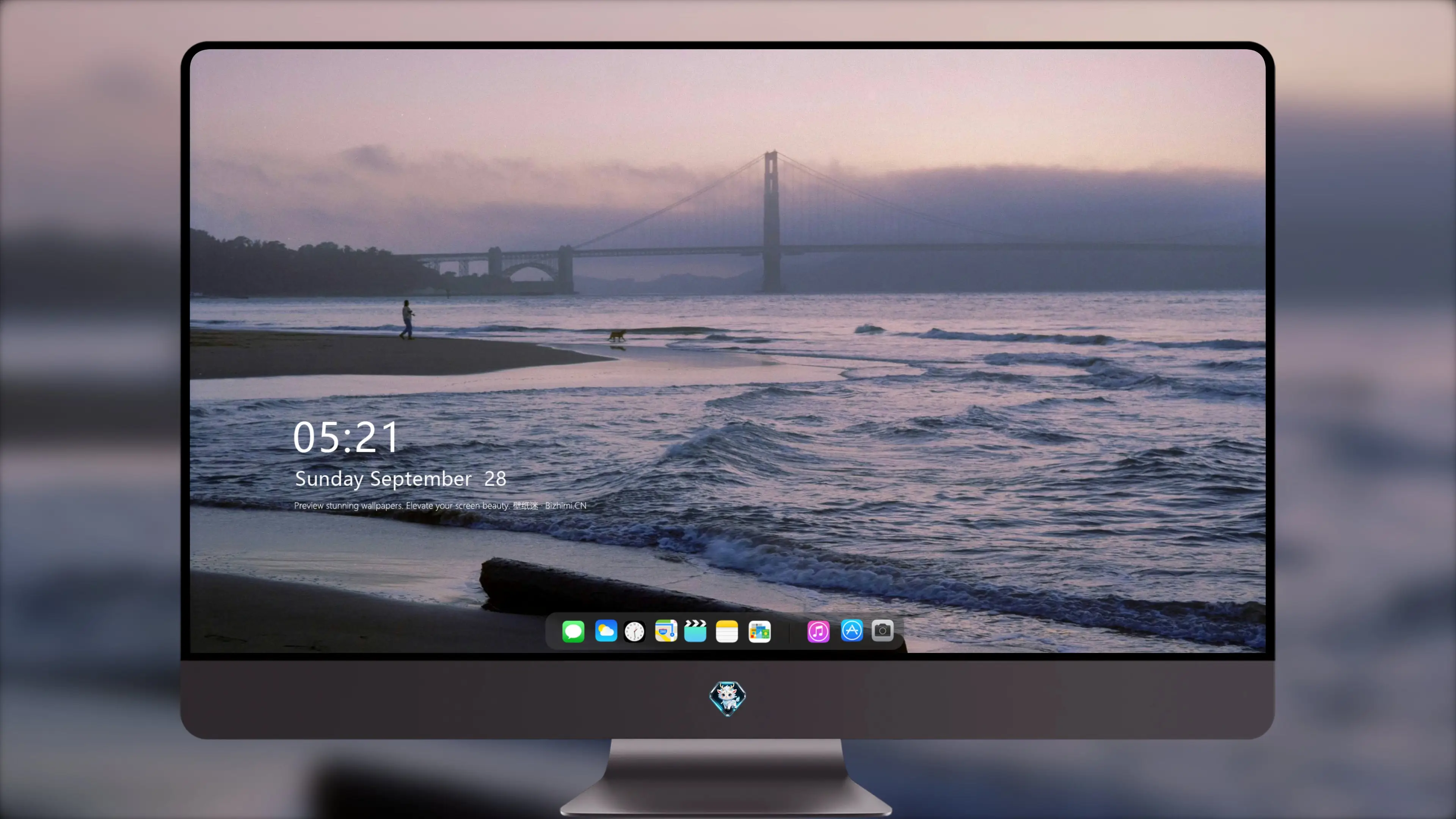The image size is (1456, 819).
Task: Launch the iTunes Store music icon
Action: click(819, 631)
